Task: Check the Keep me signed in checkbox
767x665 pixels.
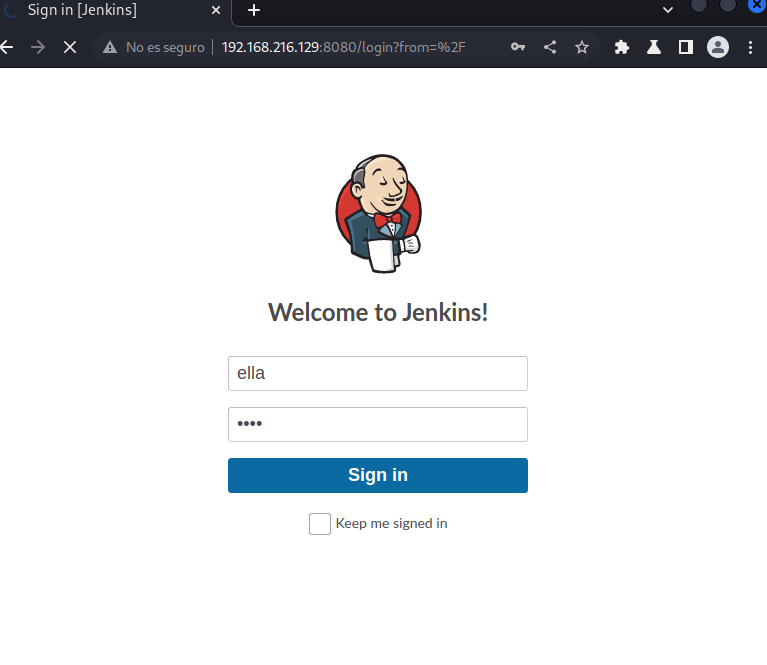Action: (x=320, y=524)
